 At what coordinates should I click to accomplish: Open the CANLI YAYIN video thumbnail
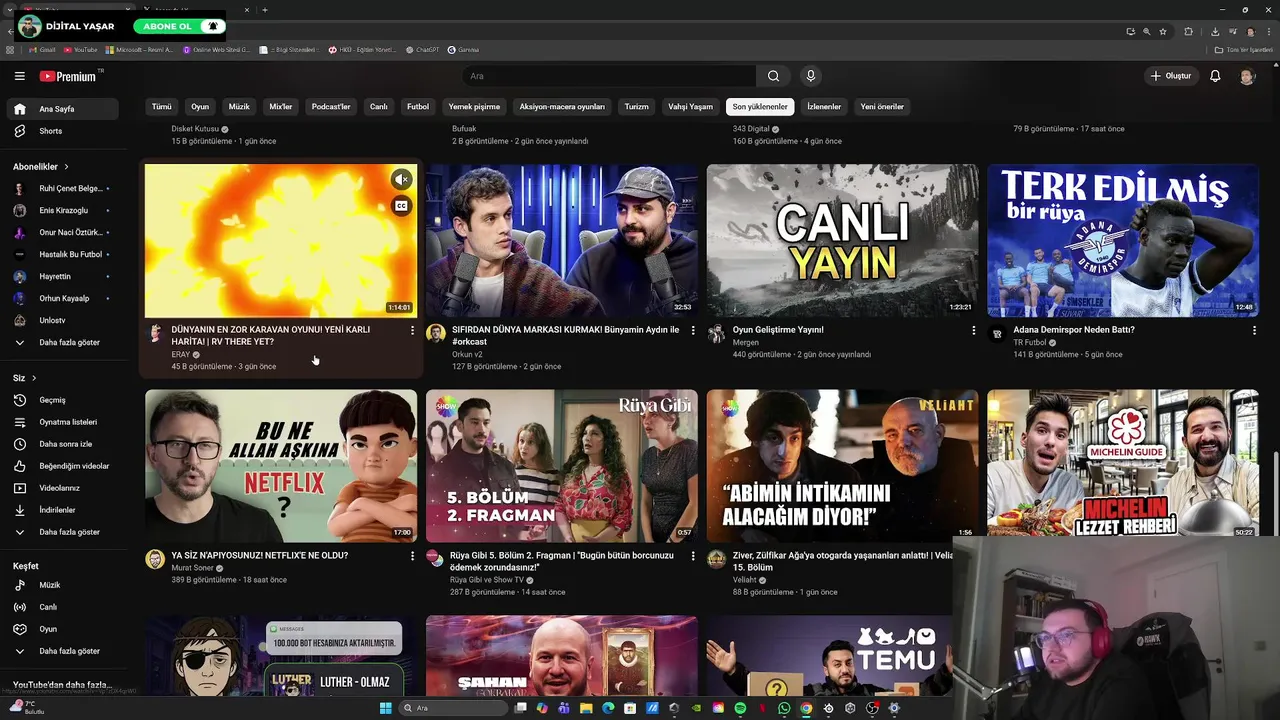click(842, 241)
